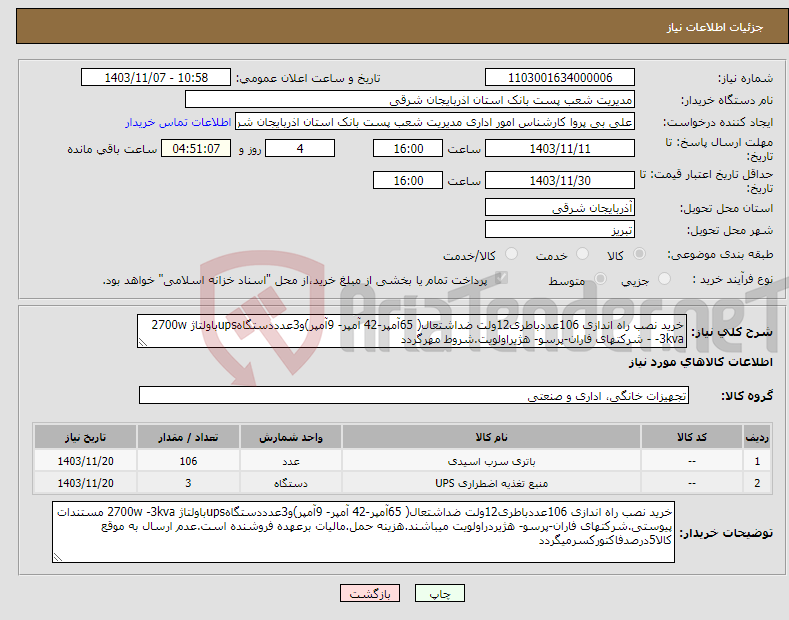789x620 pixels.
Task: Select the کالا/خدمت radio button
Action: point(511,254)
